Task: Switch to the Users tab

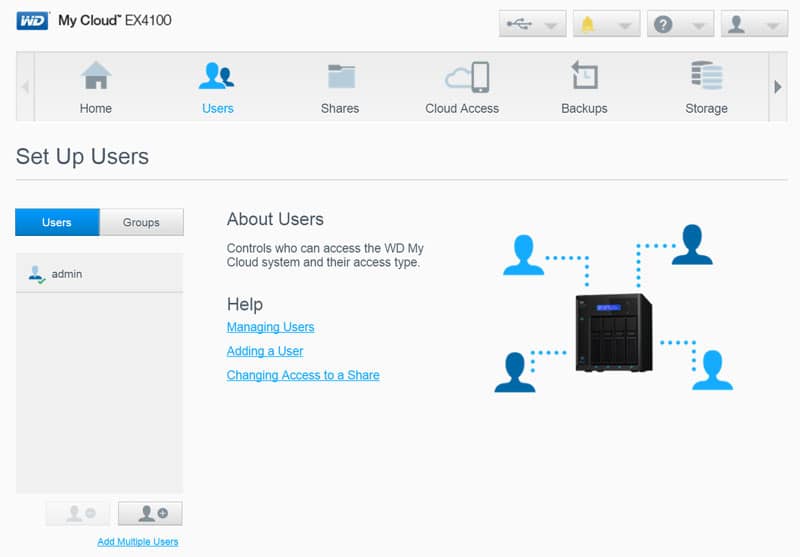Action: [x=57, y=222]
